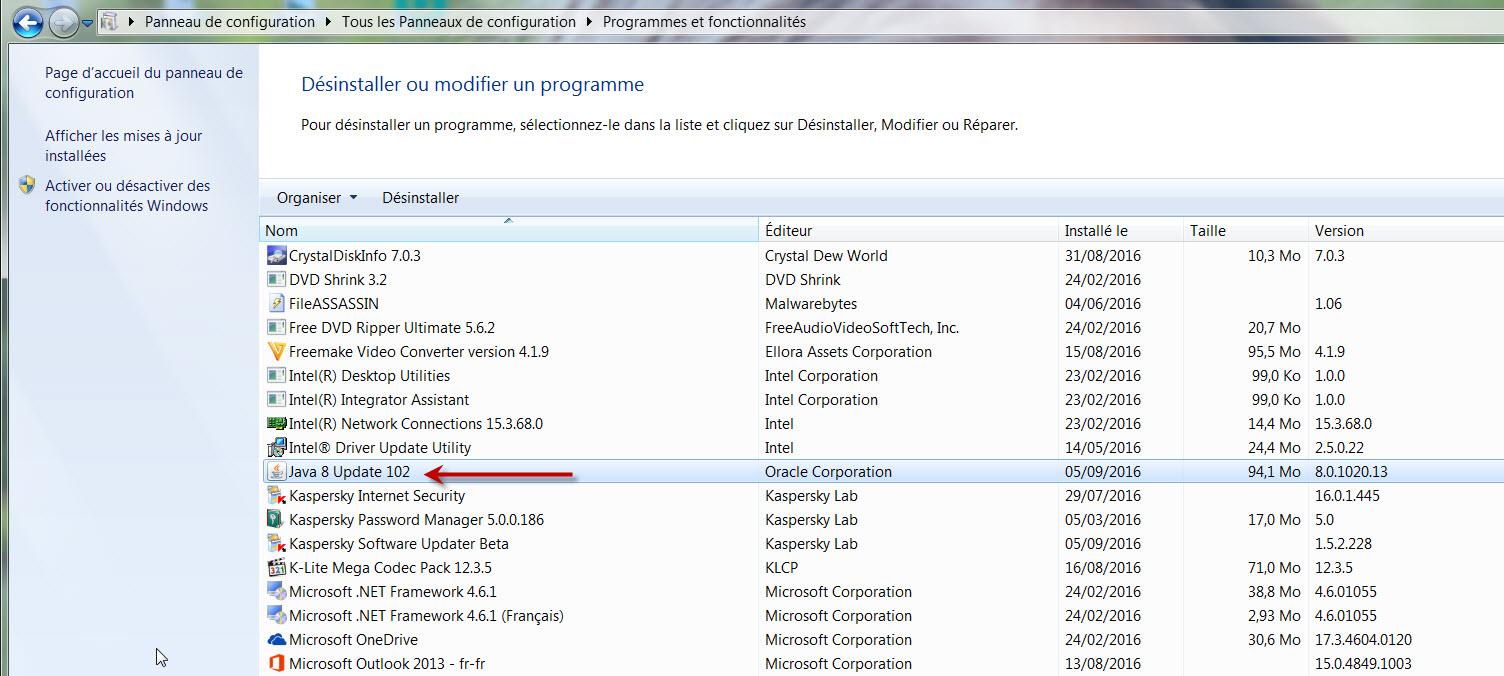Click 'Programmes et fonctionnalités' breadcrumb
Image resolution: width=1504 pixels, height=676 pixels.
[x=704, y=21]
